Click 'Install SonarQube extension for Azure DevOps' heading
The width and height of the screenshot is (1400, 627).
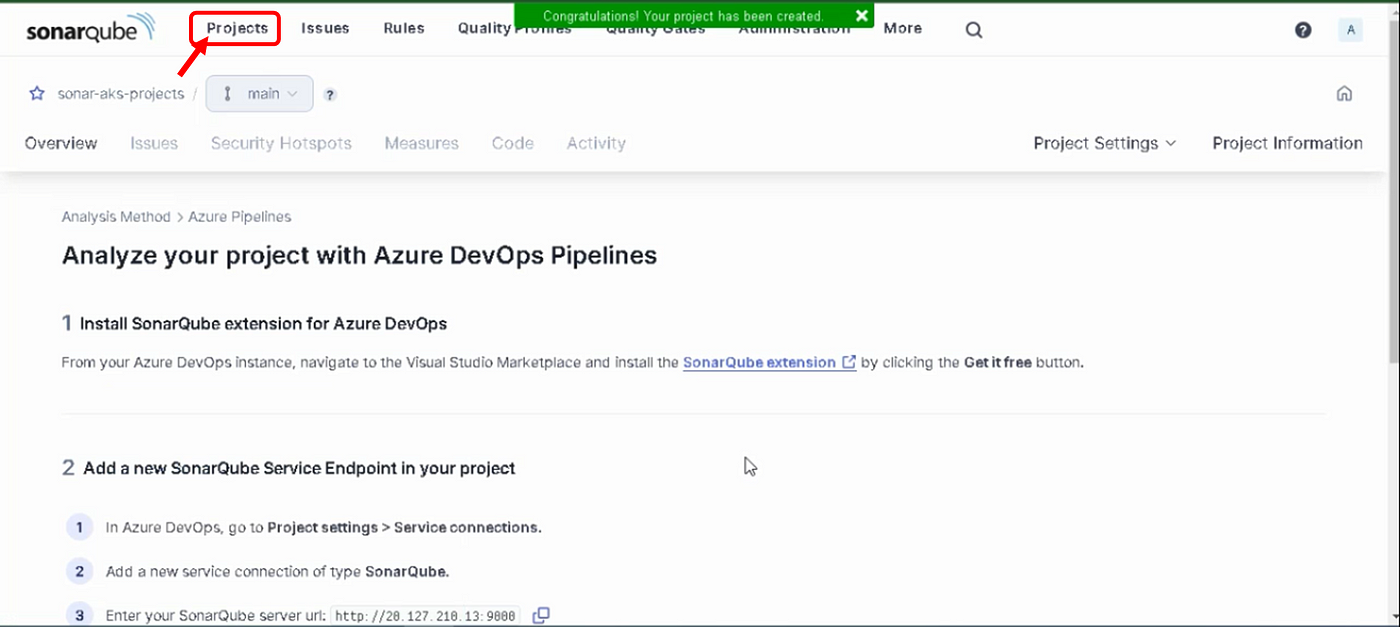263,324
